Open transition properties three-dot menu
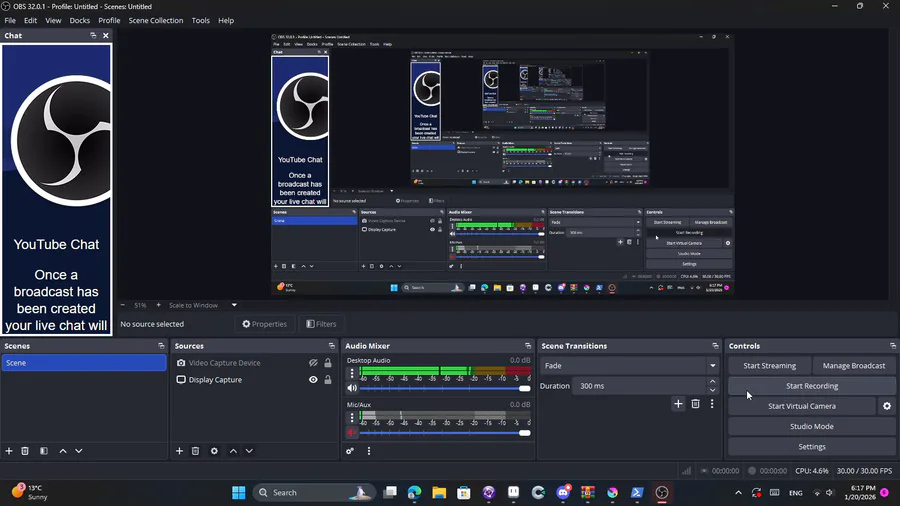This screenshot has height=506, width=900. 712,404
